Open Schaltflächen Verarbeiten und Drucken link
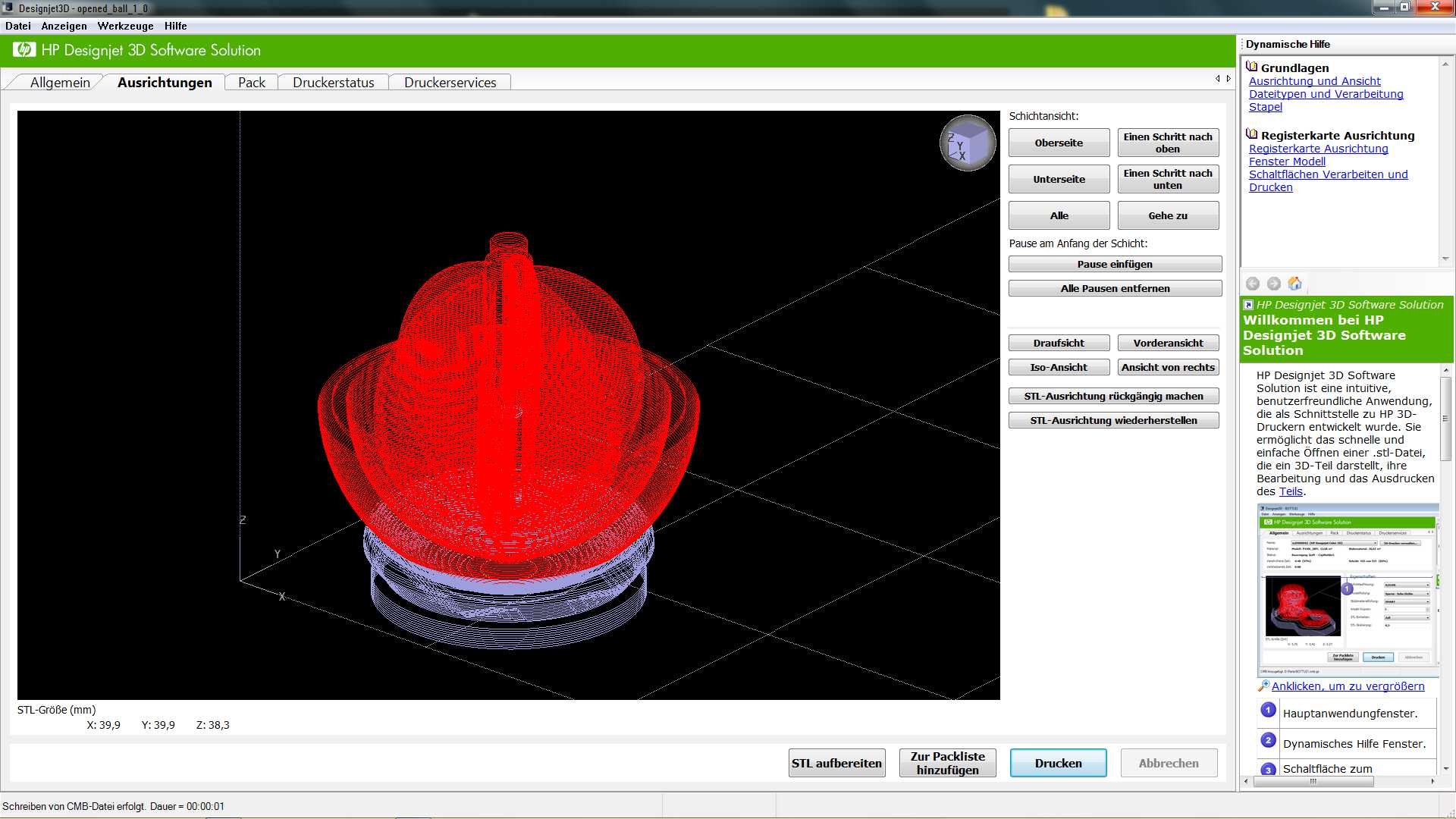 coord(1329,180)
